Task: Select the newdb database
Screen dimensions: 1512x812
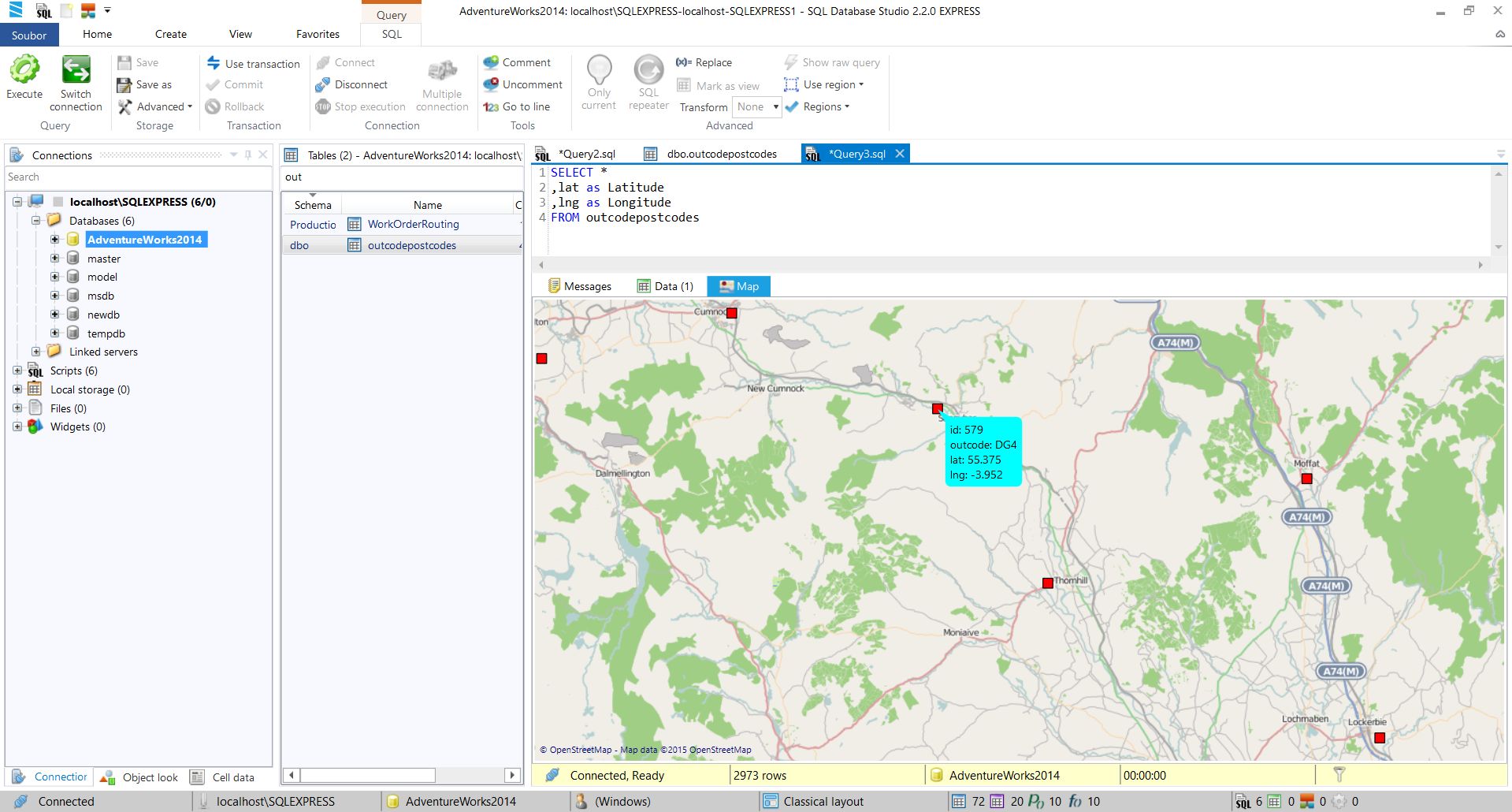Action: (103, 315)
